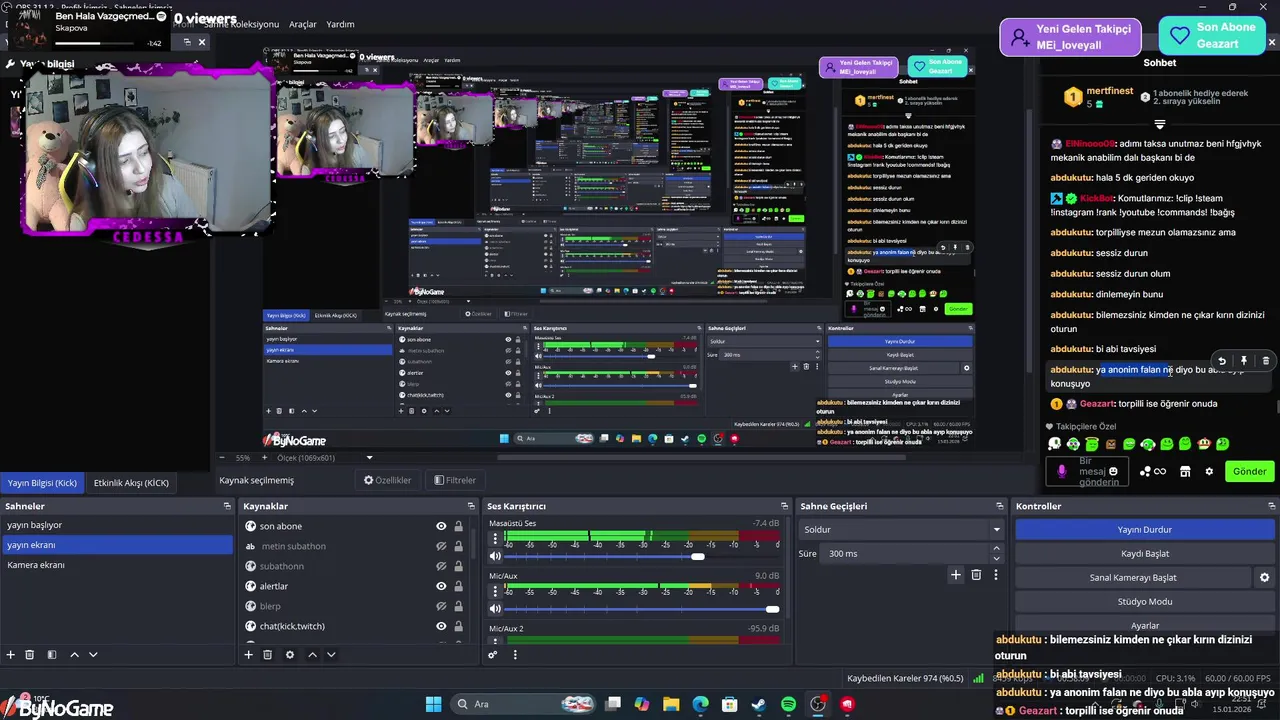Select yayın başlıyor scene
The height and width of the screenshot is (720, 1280).
(116, 525)
